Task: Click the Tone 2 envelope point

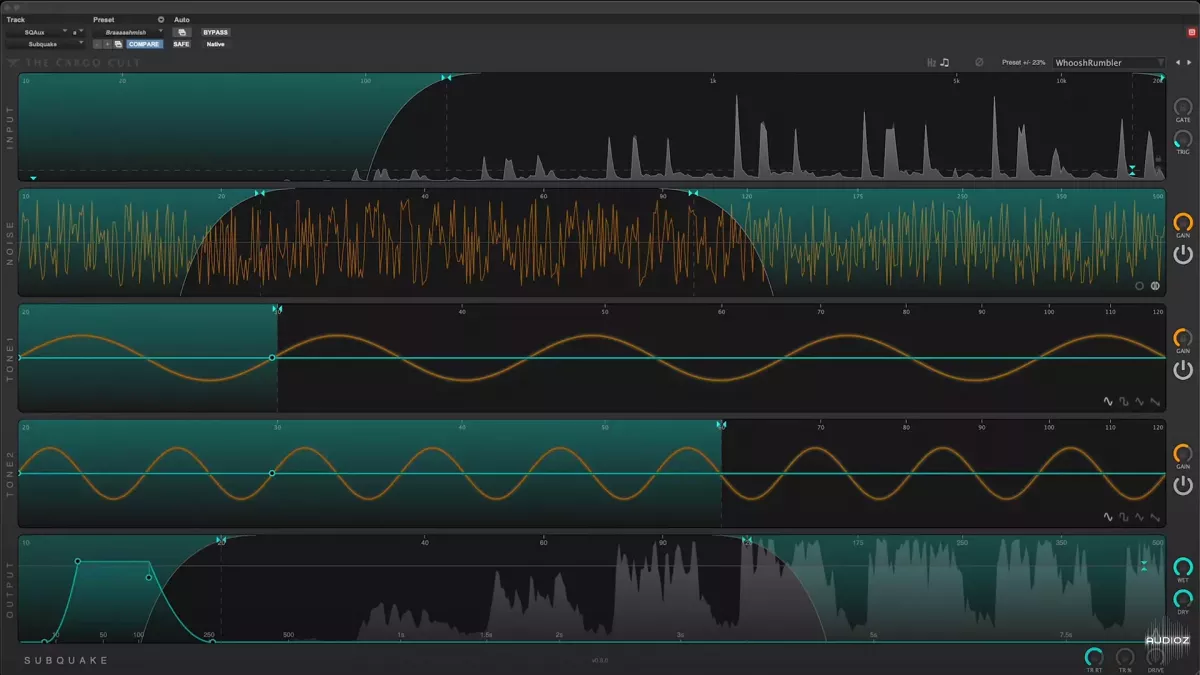Action: coord(272,473)
